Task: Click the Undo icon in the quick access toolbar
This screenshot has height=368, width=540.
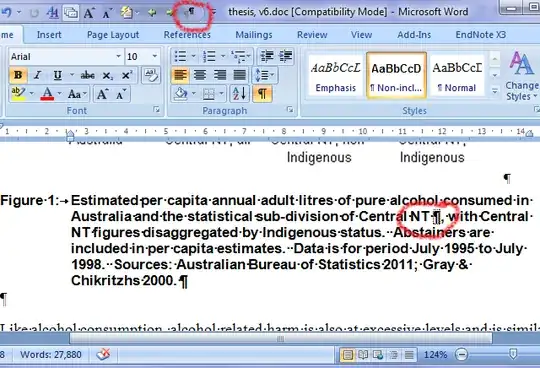Action: pos(7,12)
